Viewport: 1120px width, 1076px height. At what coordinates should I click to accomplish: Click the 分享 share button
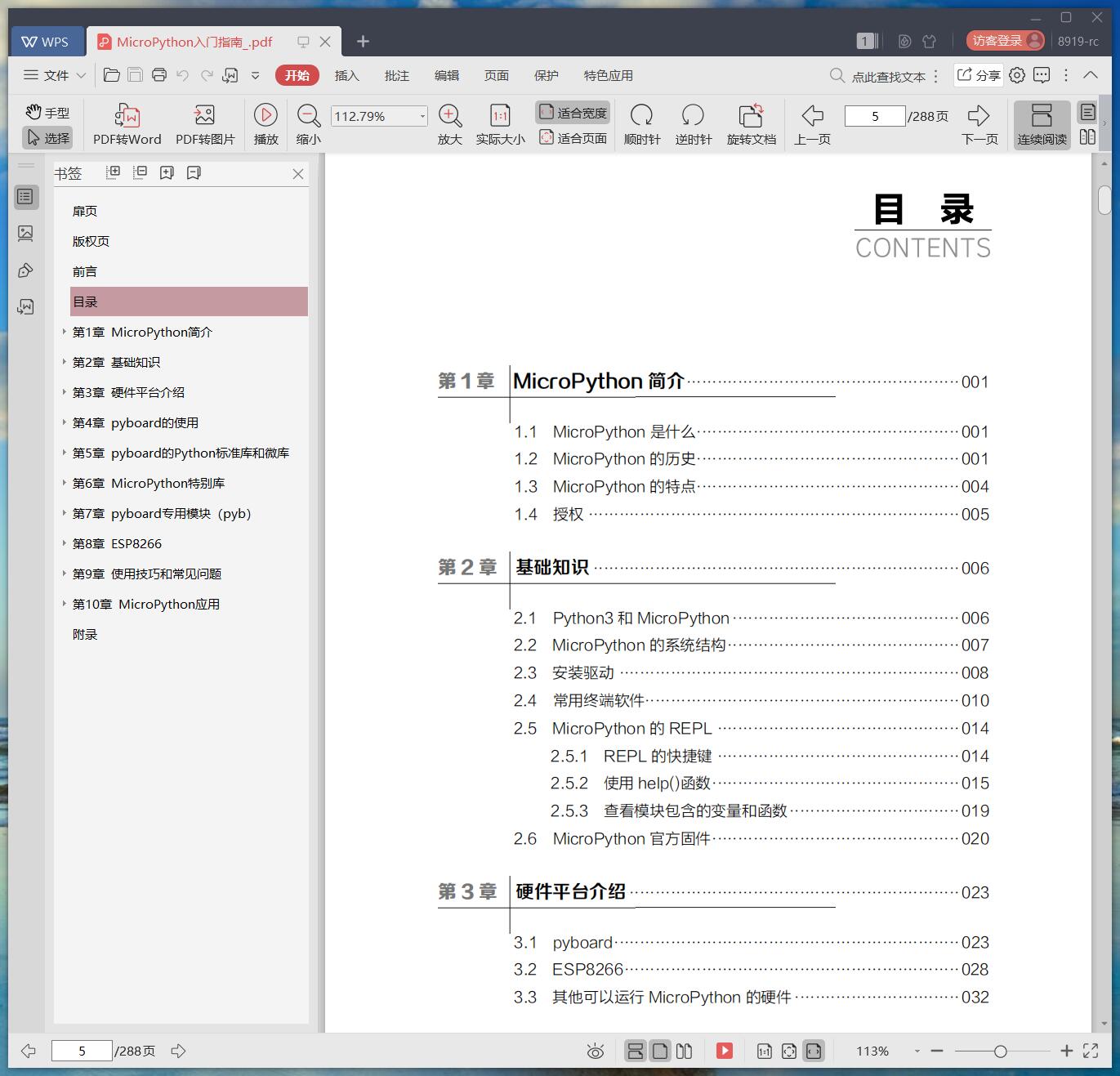979,75
